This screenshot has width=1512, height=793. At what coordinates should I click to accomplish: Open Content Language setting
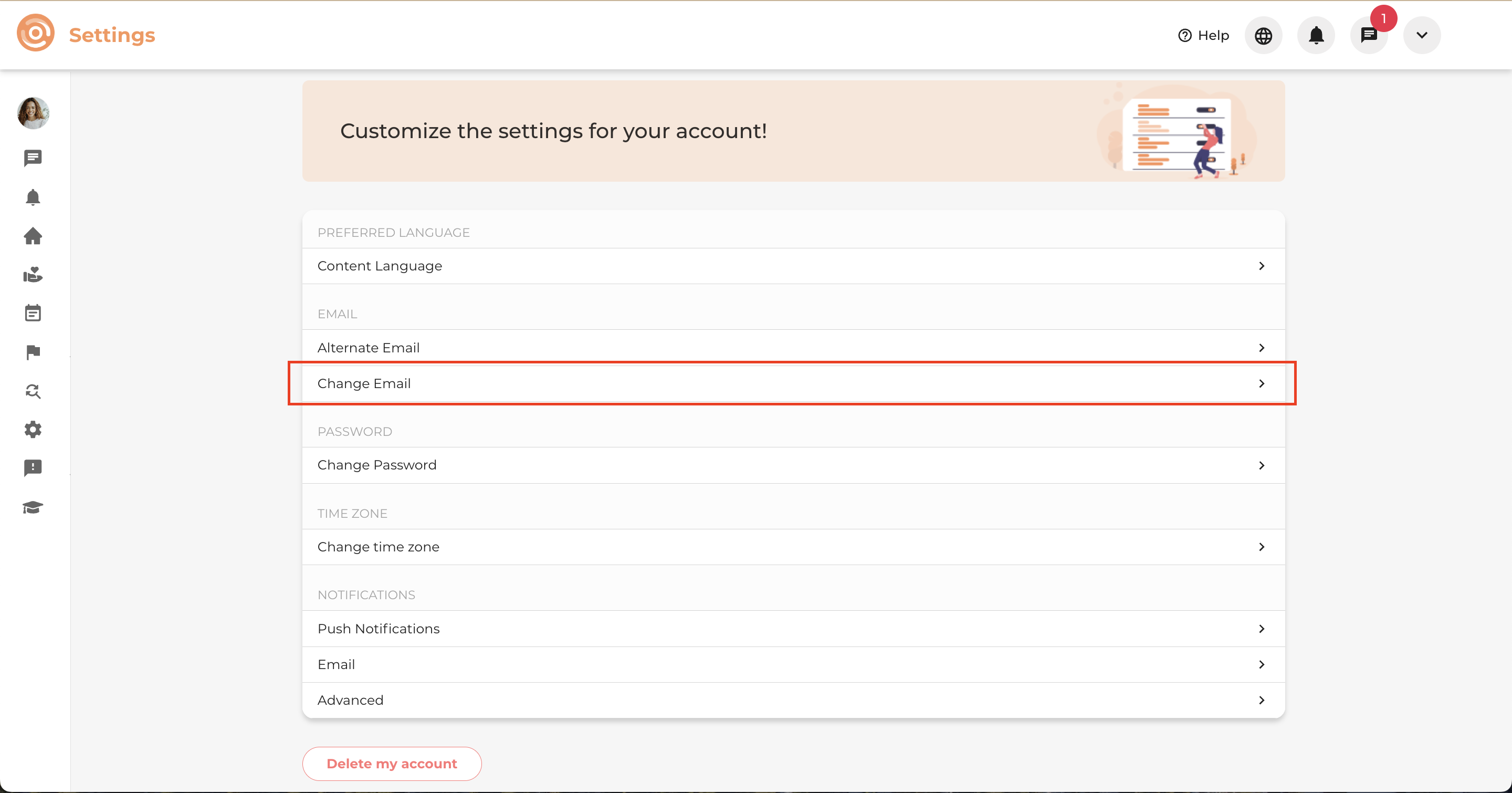[793, 266]
